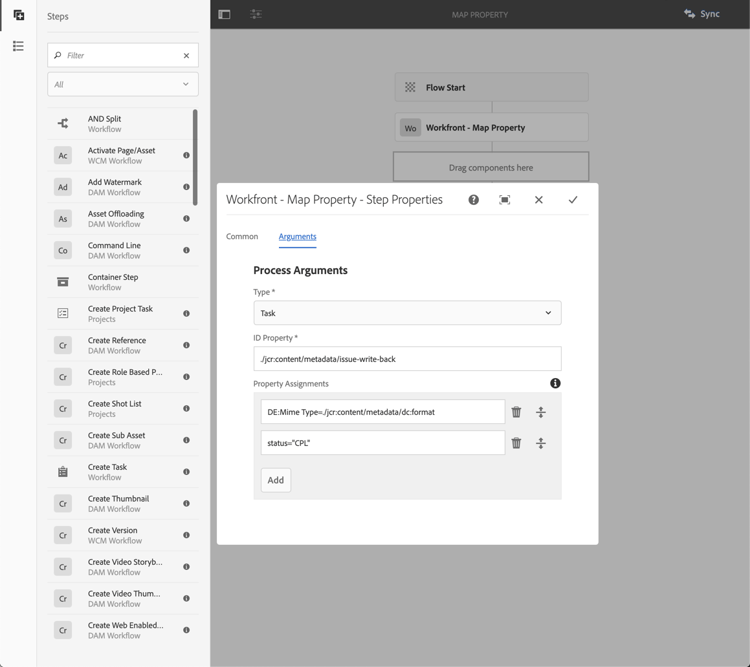Show info for Create Project Task
This screenshot has height=667, width=750.
(x=187, y=313)
